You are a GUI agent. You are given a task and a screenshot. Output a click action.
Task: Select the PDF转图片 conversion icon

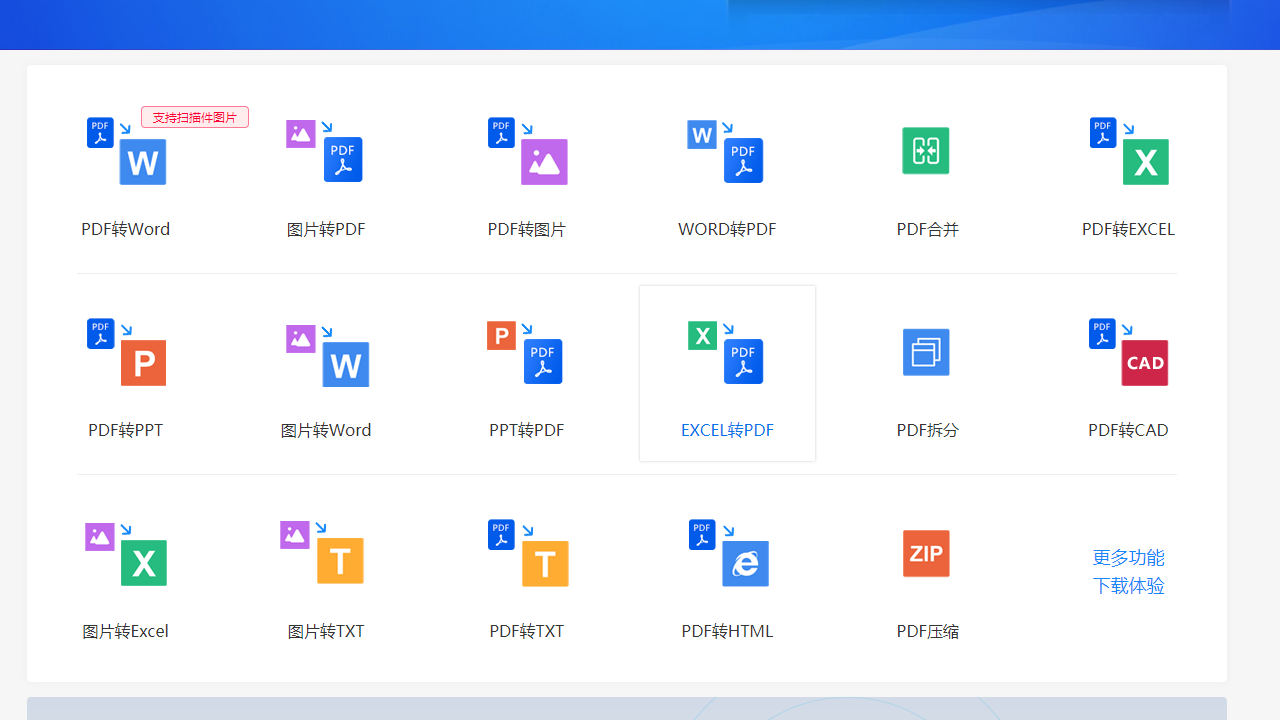coord(527,151)
